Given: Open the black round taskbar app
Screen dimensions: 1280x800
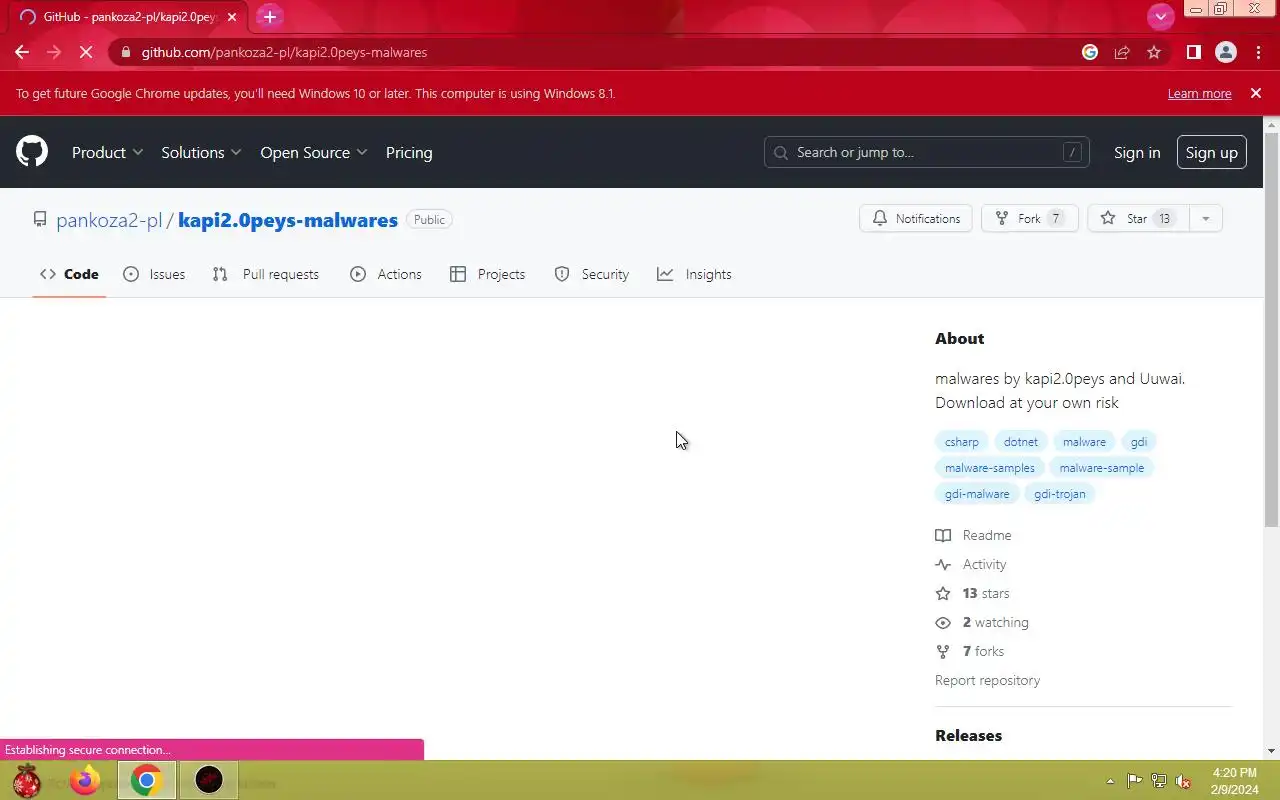Looking at the screenshot, I should click(x=209, y=780).
